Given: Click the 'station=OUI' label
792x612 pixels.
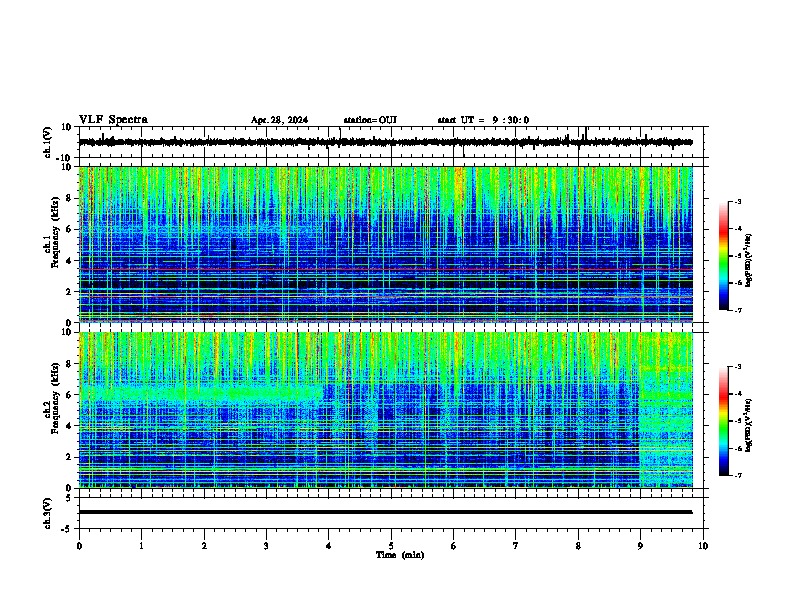Looking at the screenshot, I should point(370,120).
